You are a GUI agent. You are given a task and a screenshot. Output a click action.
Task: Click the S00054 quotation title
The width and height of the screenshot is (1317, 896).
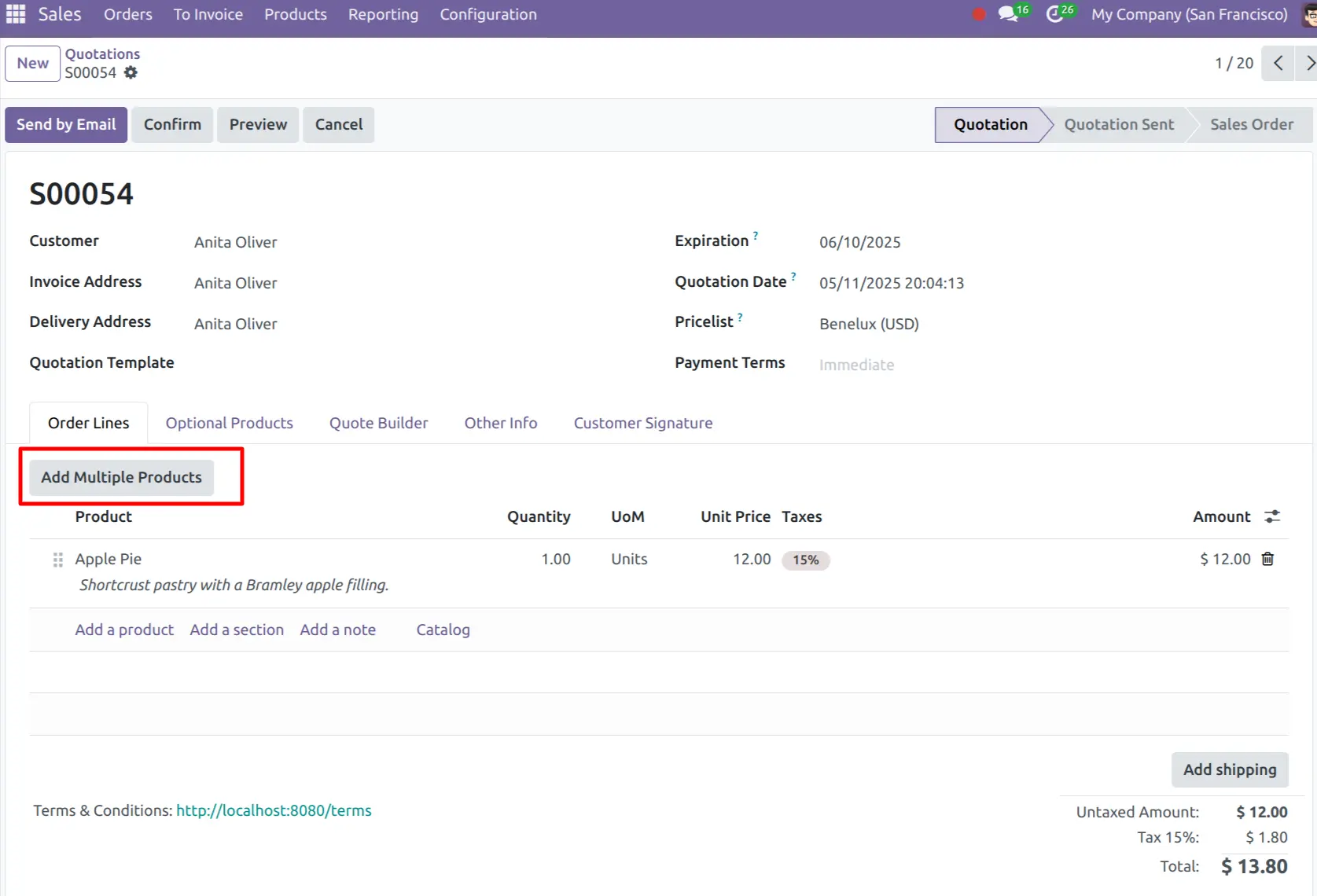pos(82,194)
